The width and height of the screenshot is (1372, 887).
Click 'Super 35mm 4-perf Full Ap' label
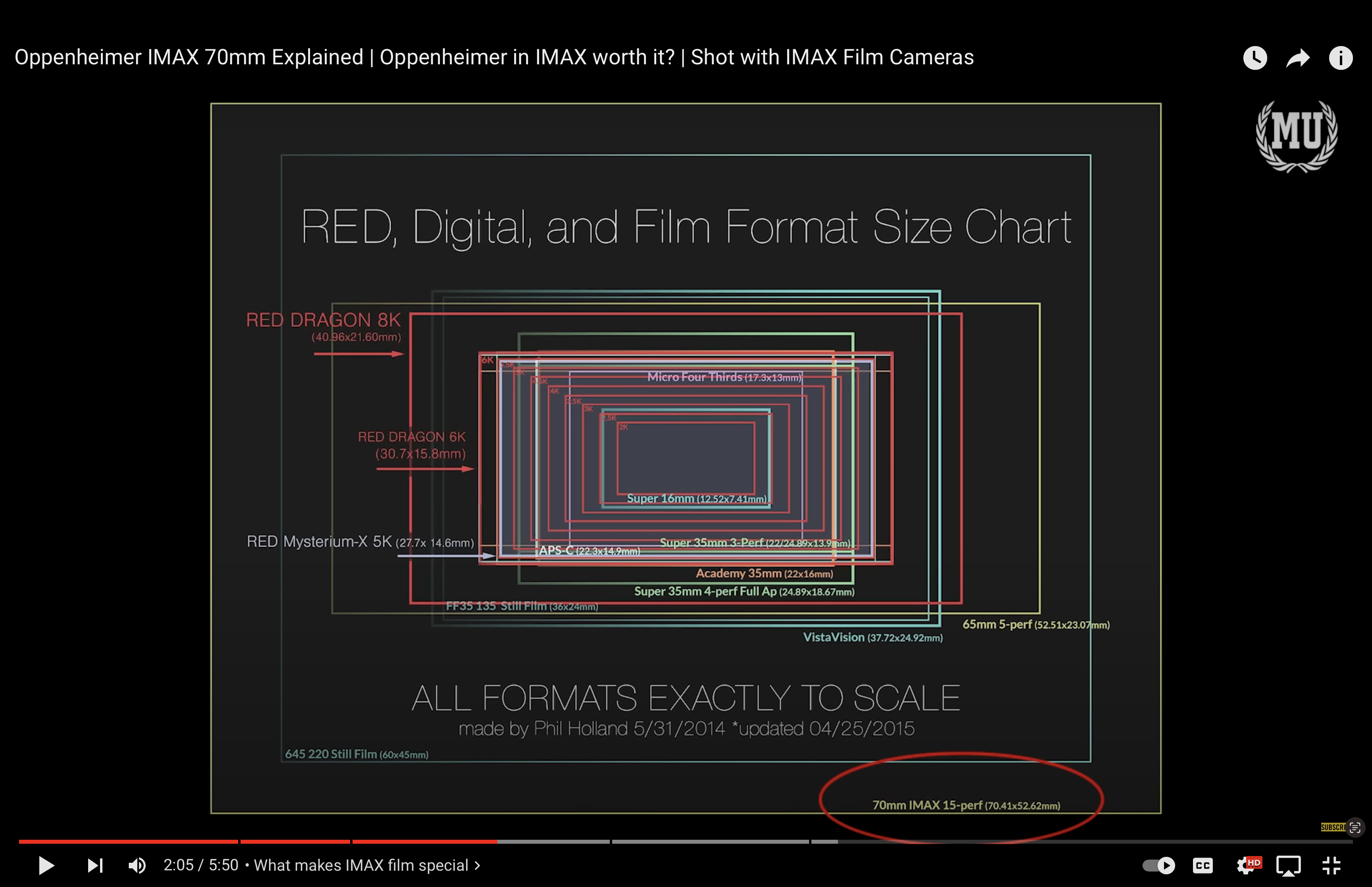point(744,592)
